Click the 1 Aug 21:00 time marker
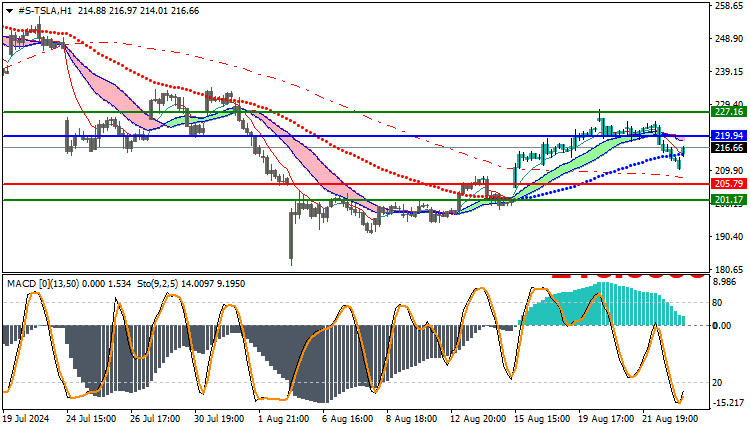Screen dimensions: 750x430 284,419
